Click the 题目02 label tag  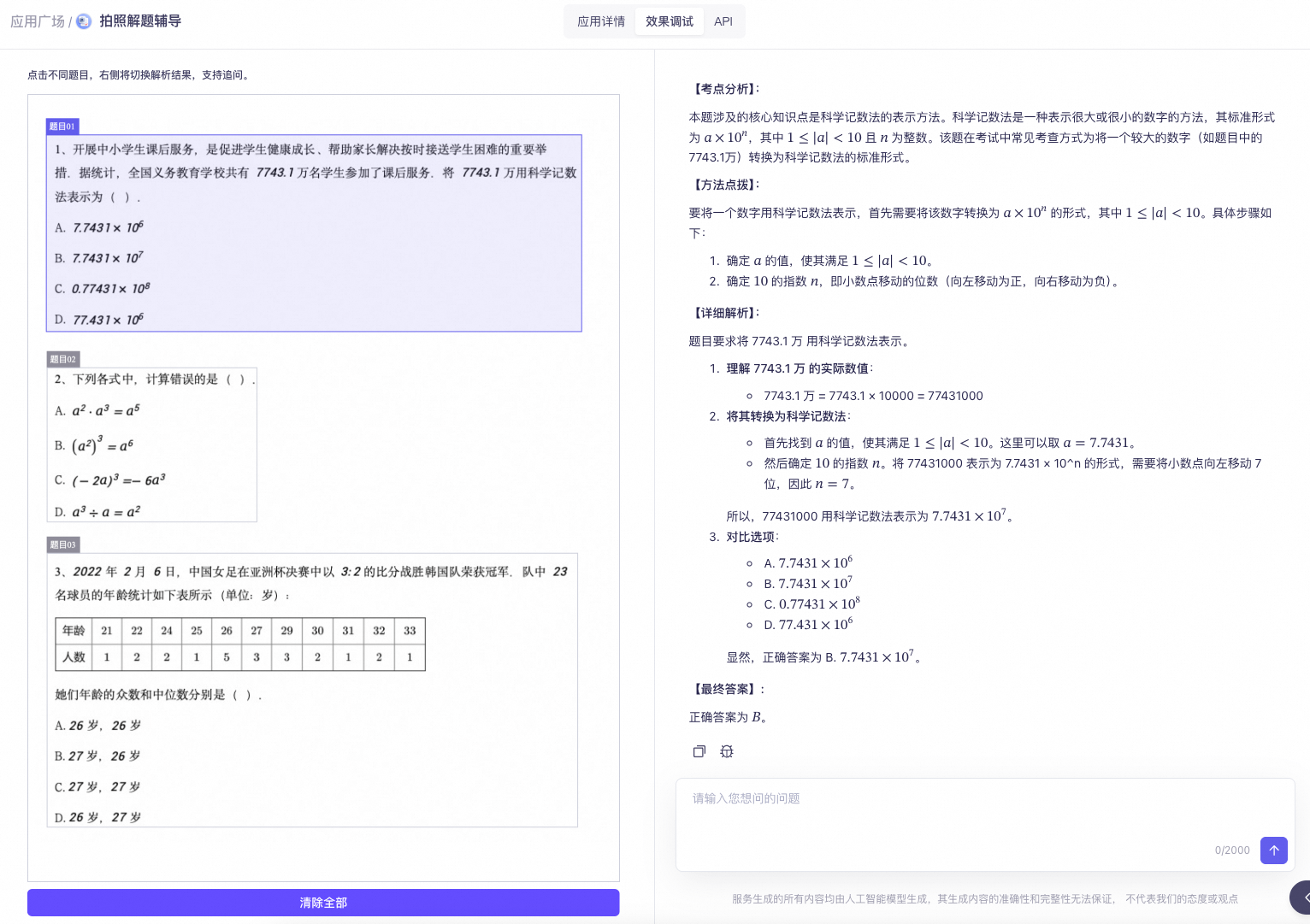tap(62, 359)
